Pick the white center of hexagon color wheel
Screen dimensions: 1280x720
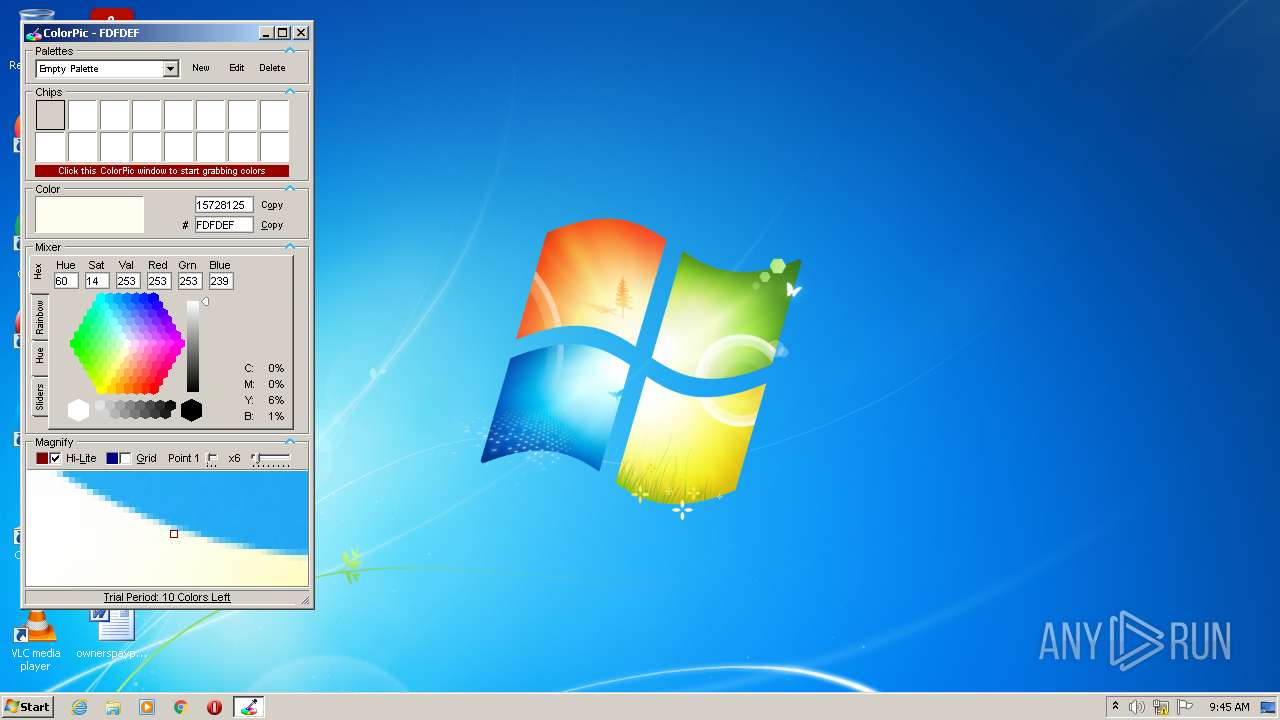click(x=127, y=344)
